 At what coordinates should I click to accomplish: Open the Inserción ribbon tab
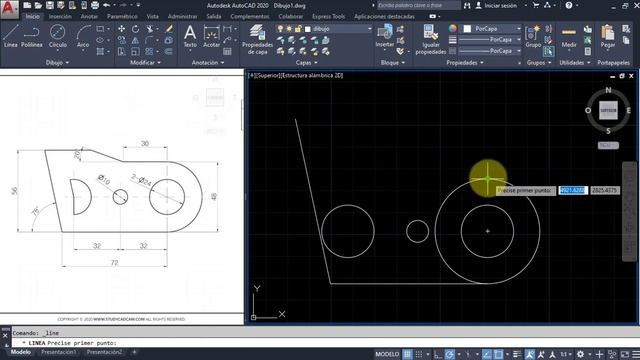coord(60,16)
